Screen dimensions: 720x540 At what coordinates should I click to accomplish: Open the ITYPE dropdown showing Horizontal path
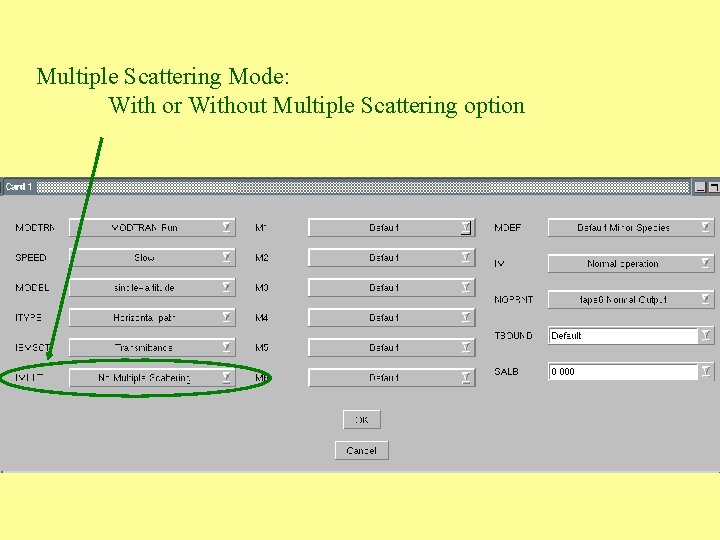pyautogui.click(x=152, y=317)
